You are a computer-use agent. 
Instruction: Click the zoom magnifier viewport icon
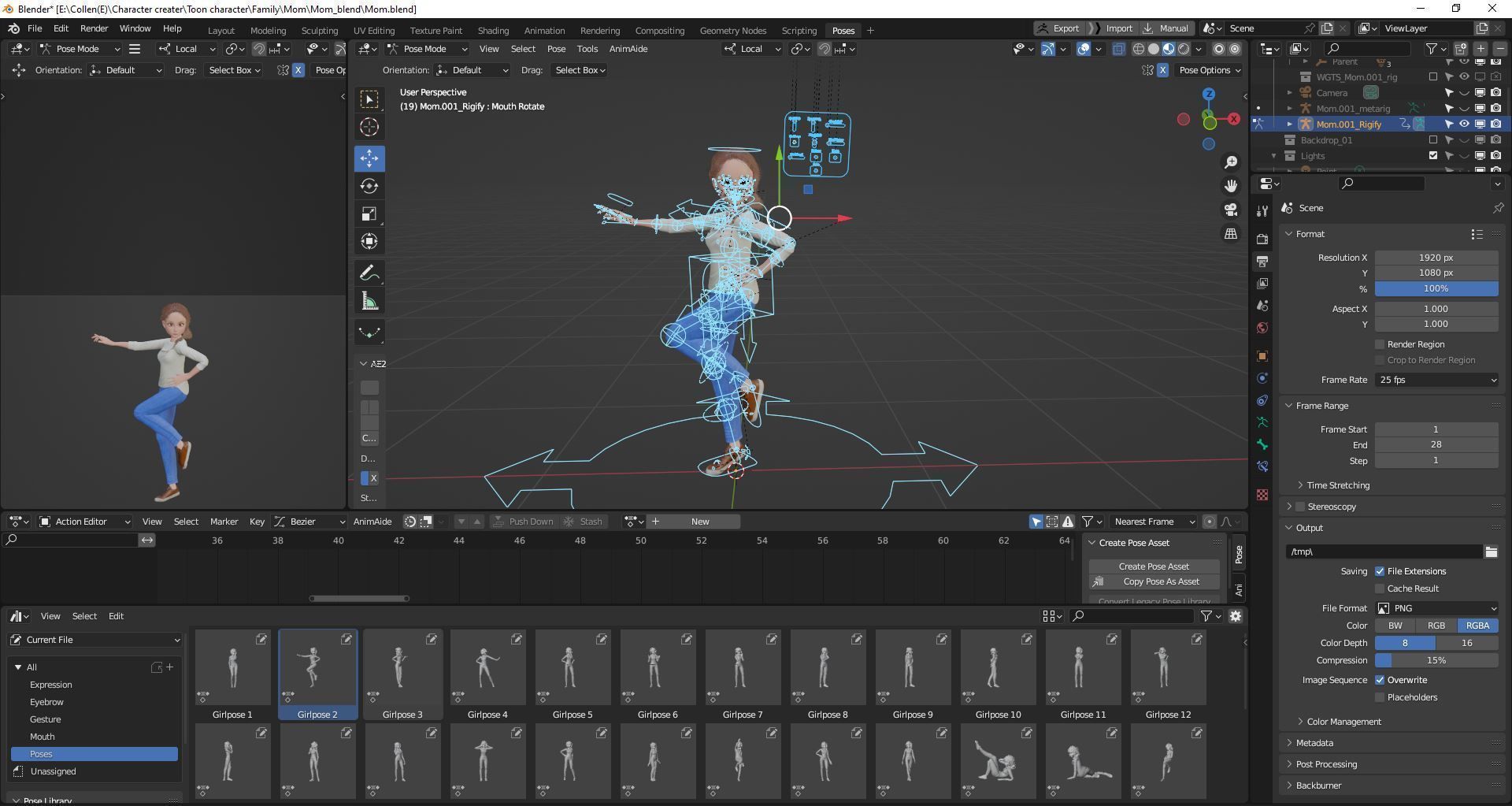click(1231, 162)
